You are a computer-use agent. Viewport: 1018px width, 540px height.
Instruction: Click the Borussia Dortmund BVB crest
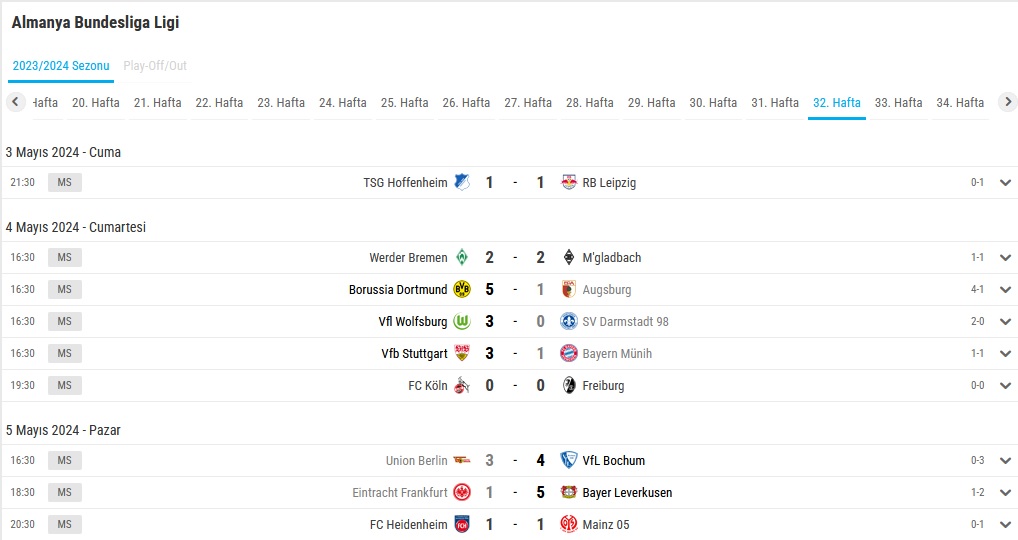(x=462, y=289)
